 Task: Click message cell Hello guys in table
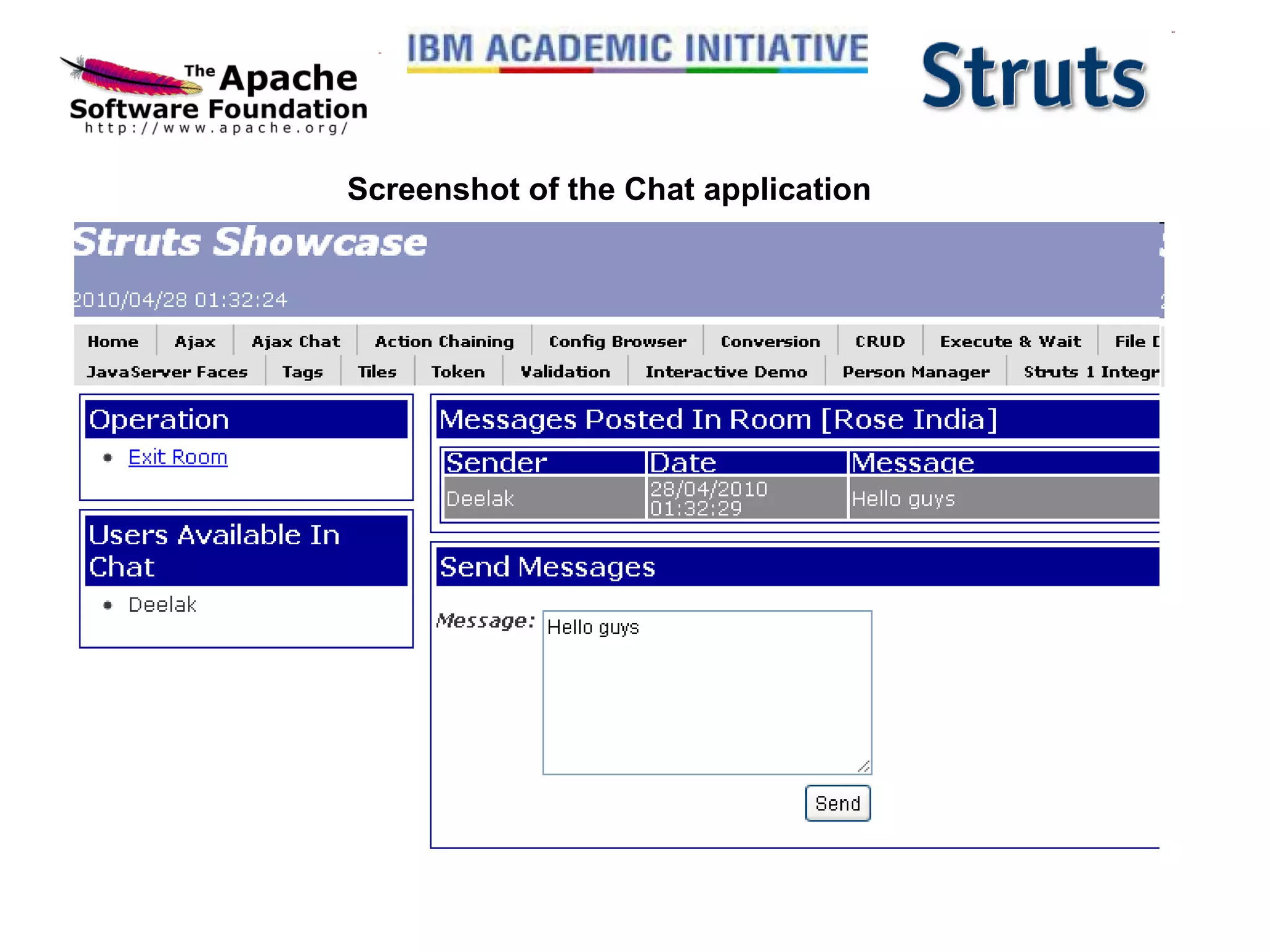pos(1004,498)
